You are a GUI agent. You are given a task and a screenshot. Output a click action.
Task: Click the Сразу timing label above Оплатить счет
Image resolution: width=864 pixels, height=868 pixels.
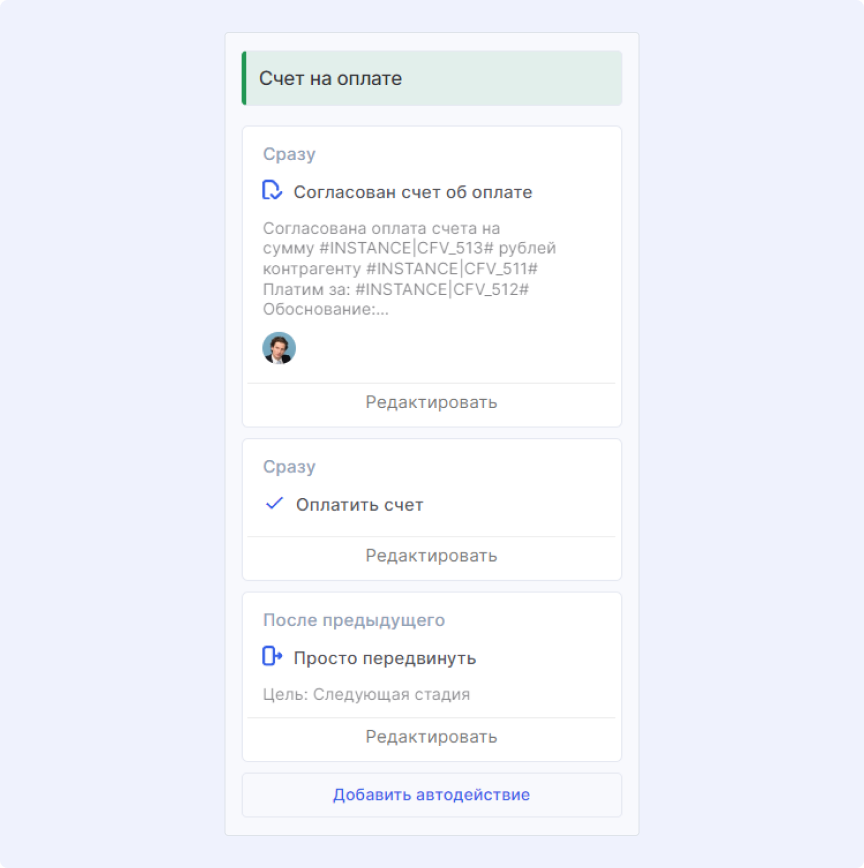(289, 467)
